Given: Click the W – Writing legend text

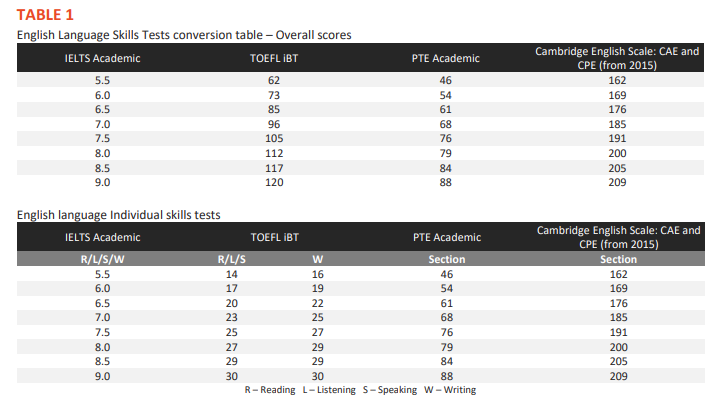Looking at the screenshot, I should (x=450, y=390).
